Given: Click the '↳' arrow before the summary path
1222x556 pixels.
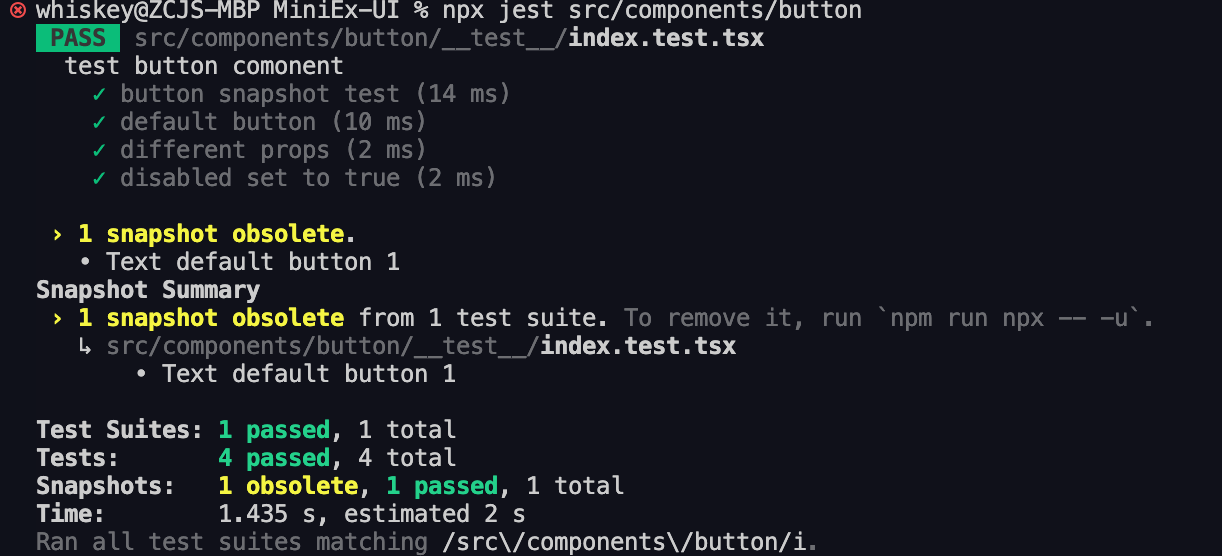Looking at the screenshot, I should click(85, 346).
